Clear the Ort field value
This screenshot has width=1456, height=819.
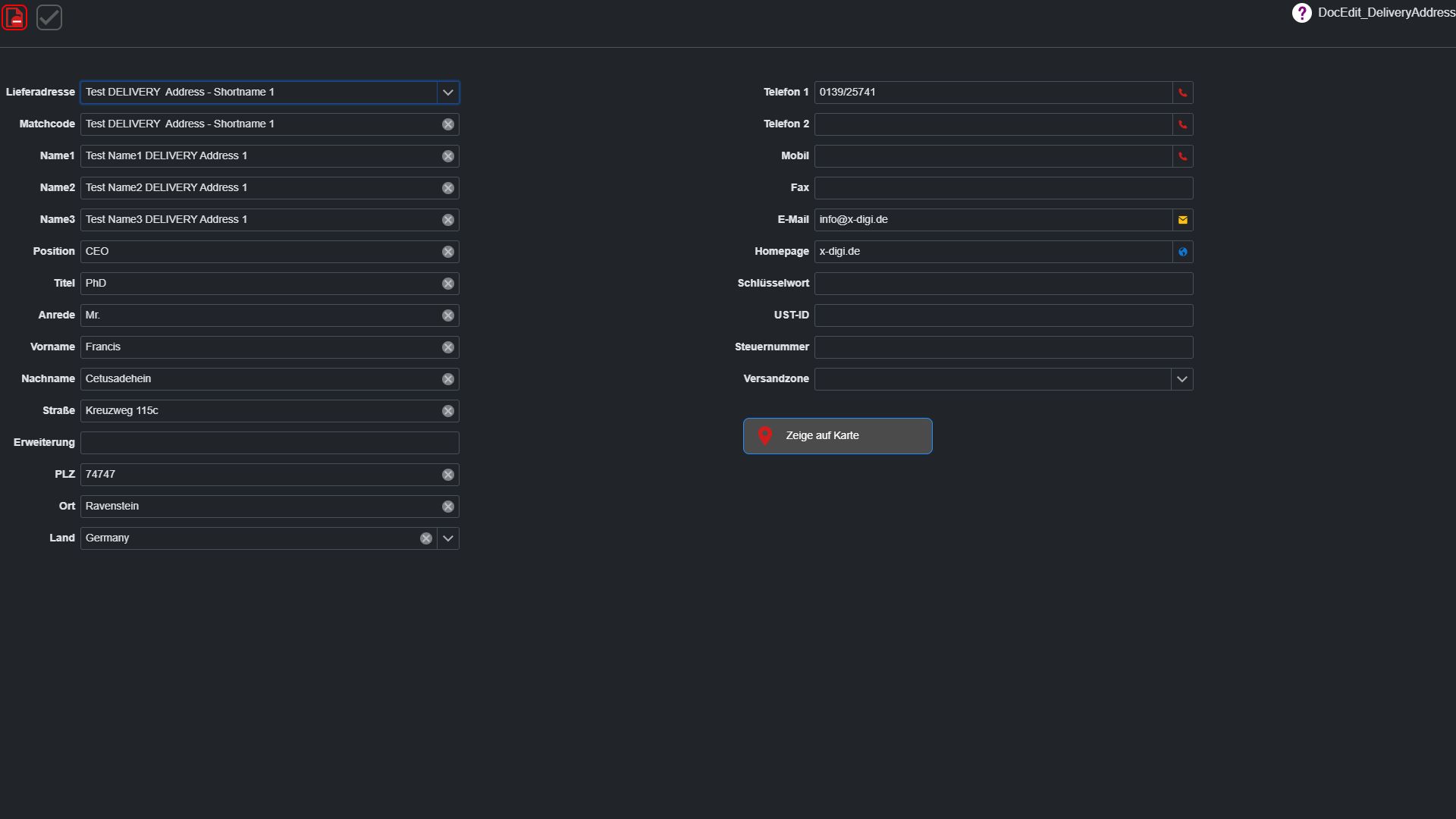coord(448,507)
